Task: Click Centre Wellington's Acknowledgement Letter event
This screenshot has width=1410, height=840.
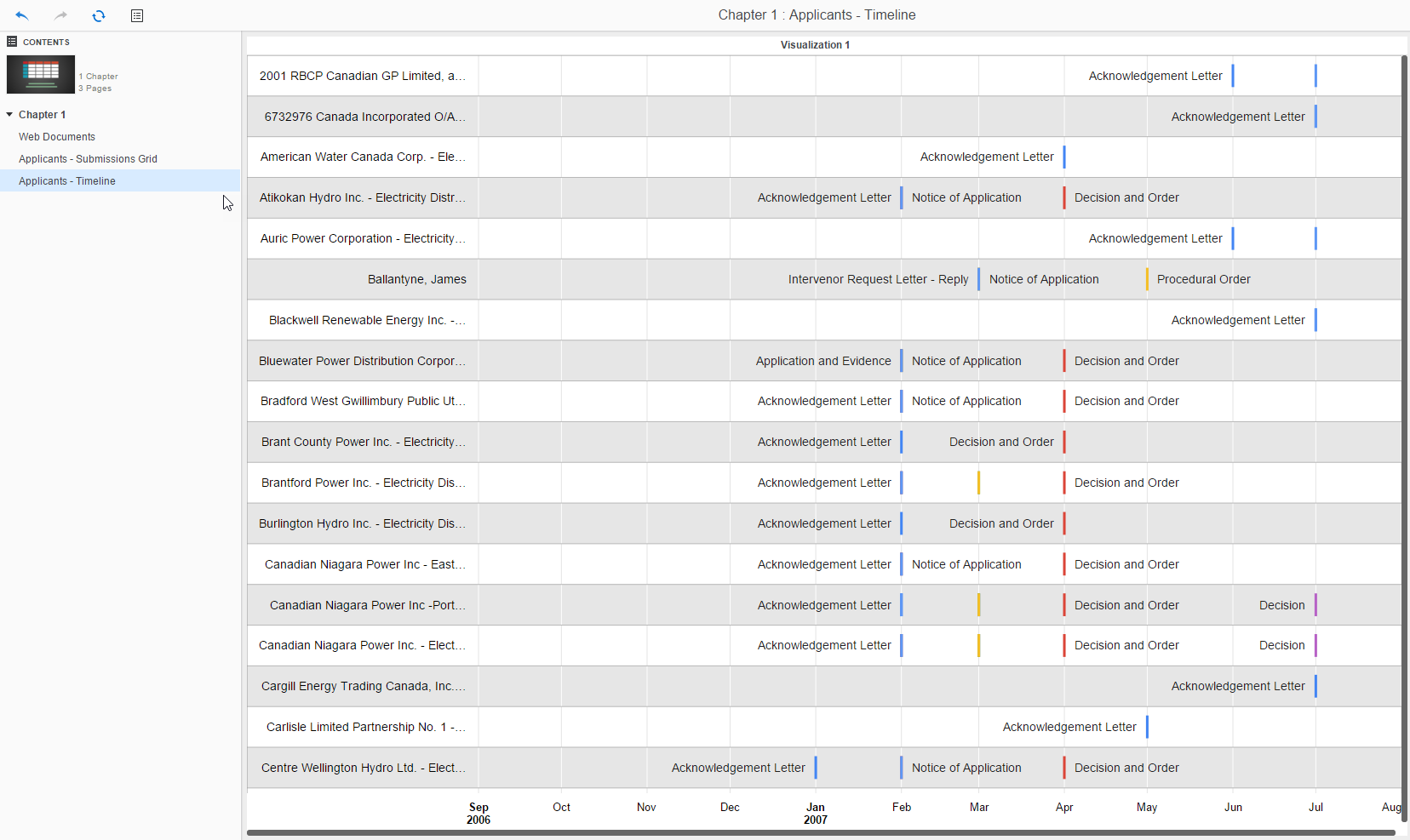Action: (738, 768)
